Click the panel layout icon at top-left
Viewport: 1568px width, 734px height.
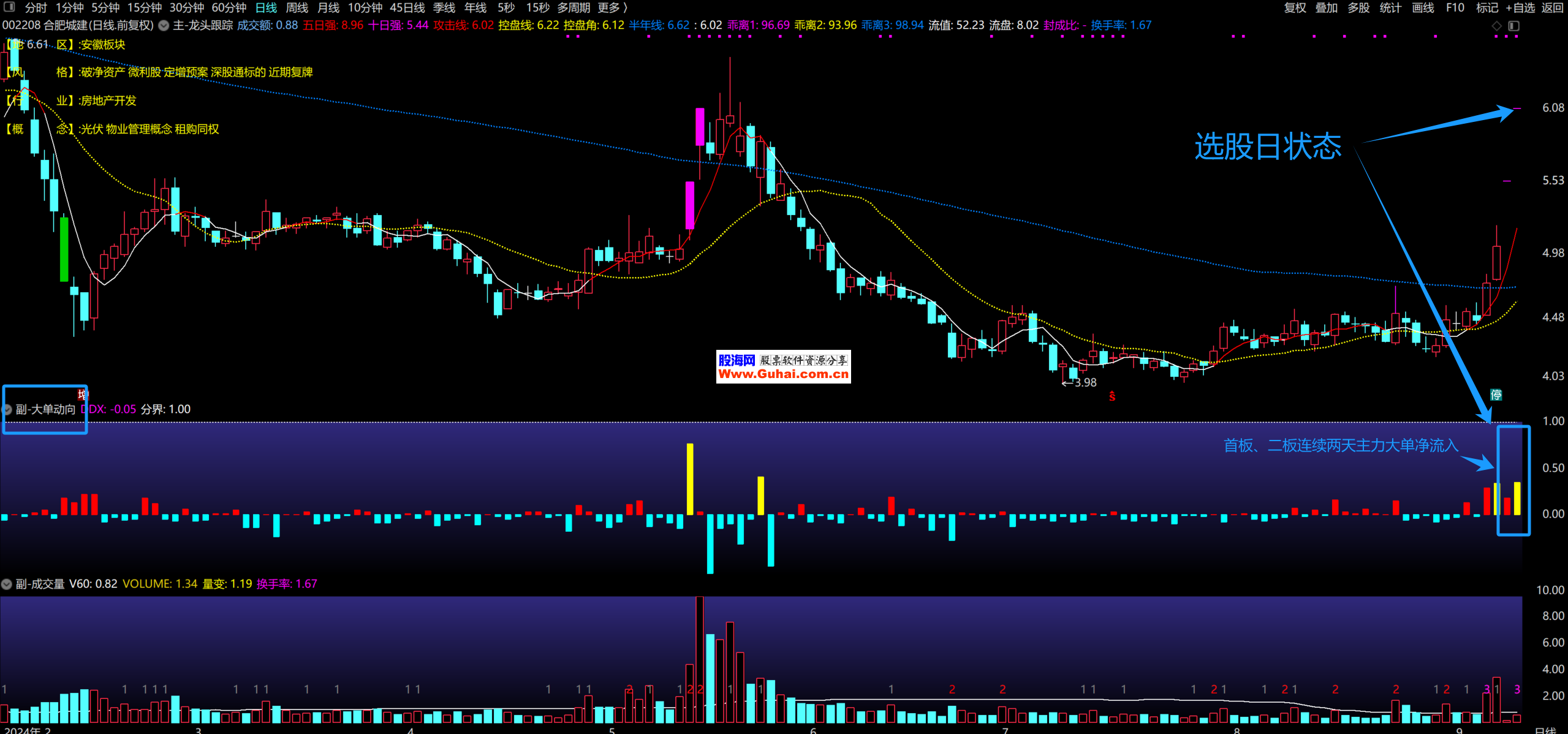(x=9, y=7)
